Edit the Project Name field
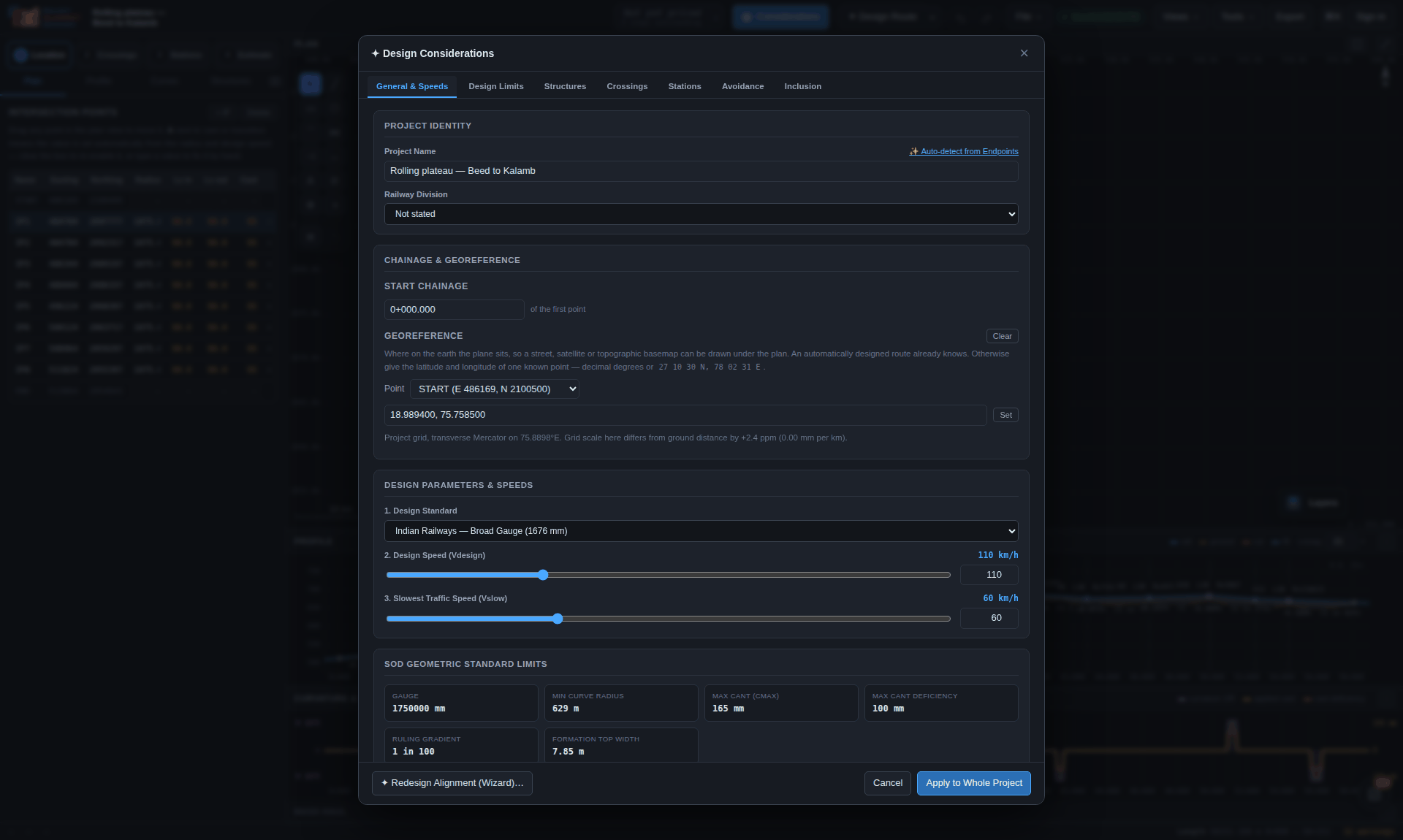The height and width of the screenshot is (840, 1403). pos(701,171)
